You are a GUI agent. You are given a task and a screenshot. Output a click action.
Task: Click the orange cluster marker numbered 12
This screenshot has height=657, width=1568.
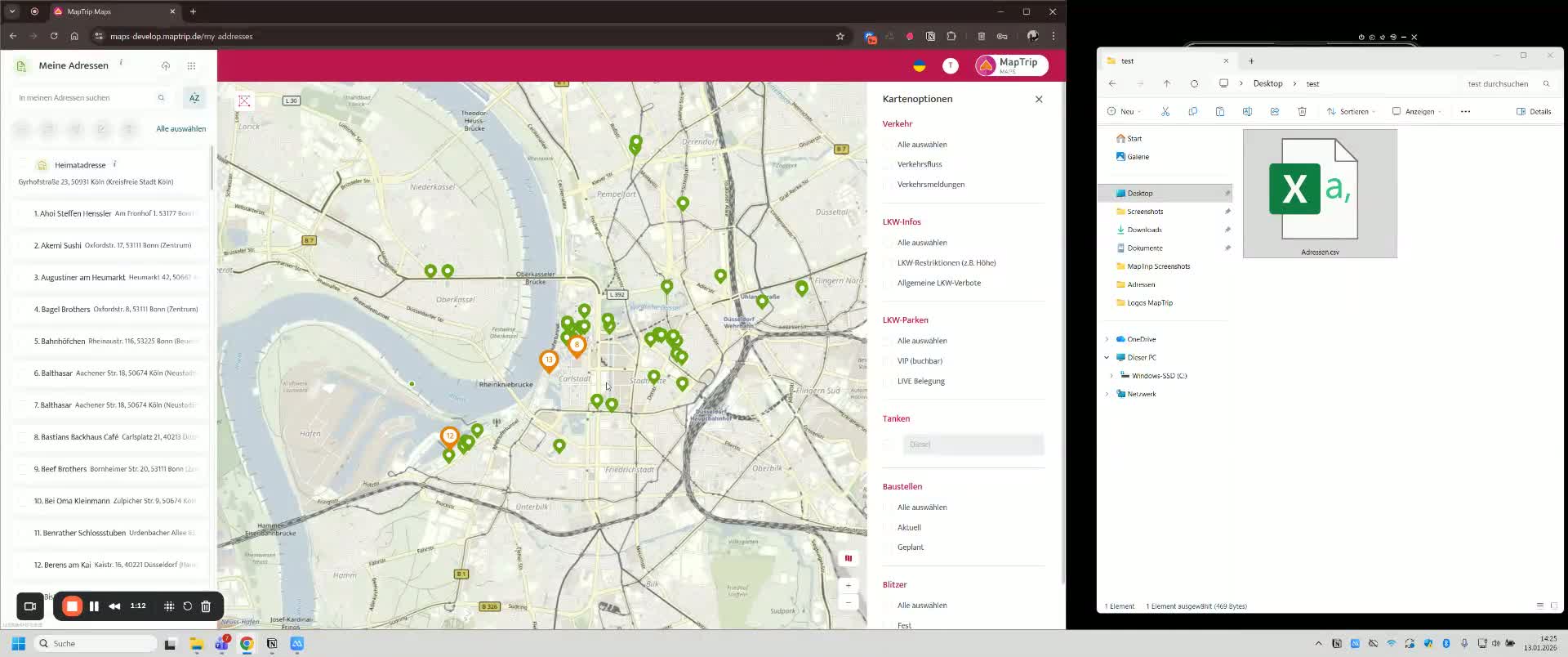click(x=449, y=437)
